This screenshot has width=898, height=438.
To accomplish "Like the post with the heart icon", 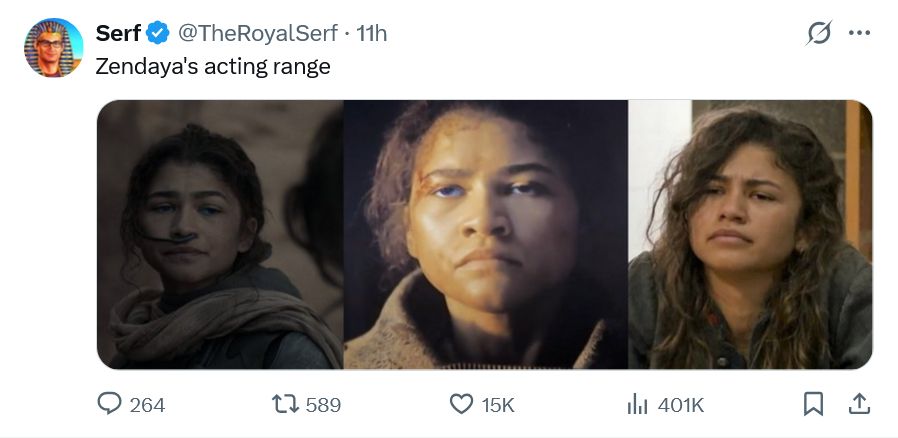I will (x=461, y=404).
